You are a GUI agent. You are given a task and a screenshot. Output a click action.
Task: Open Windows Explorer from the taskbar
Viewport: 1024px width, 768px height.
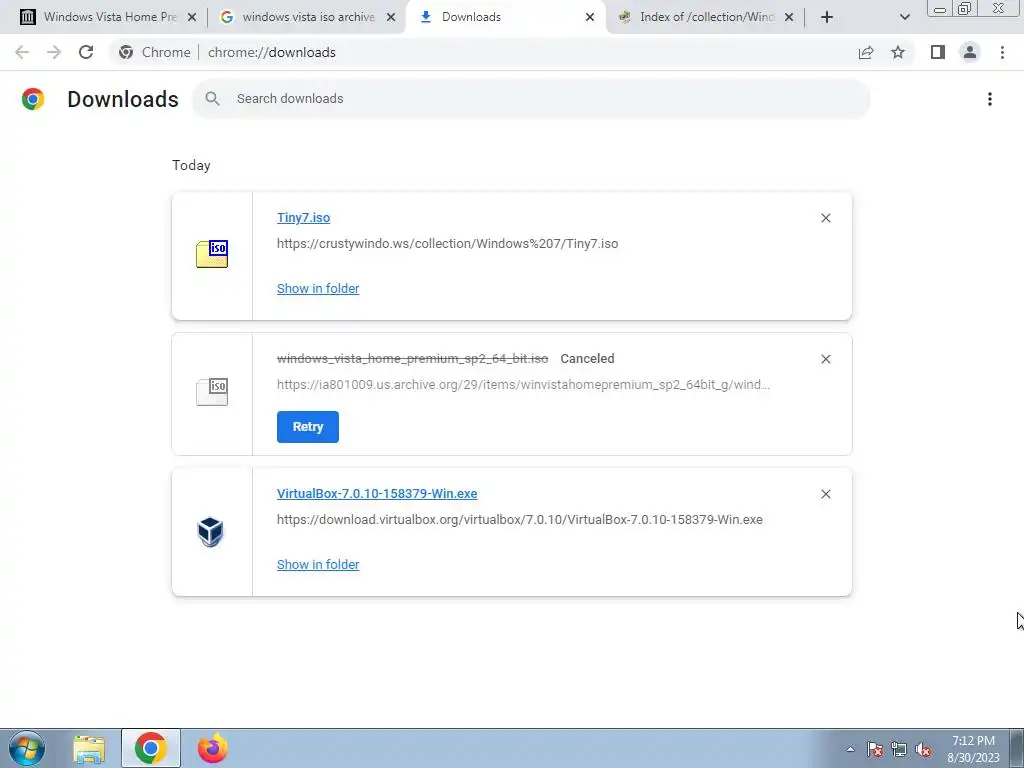point(89,748)
